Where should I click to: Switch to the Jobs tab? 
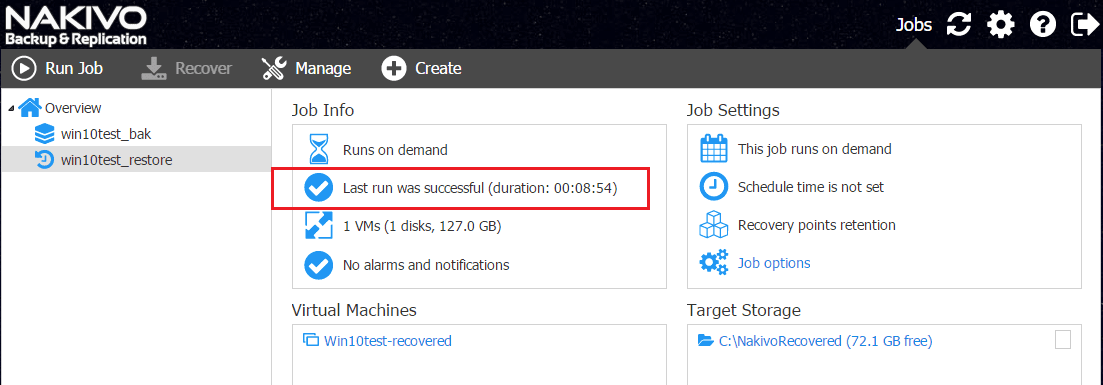[x=913, y=25]
